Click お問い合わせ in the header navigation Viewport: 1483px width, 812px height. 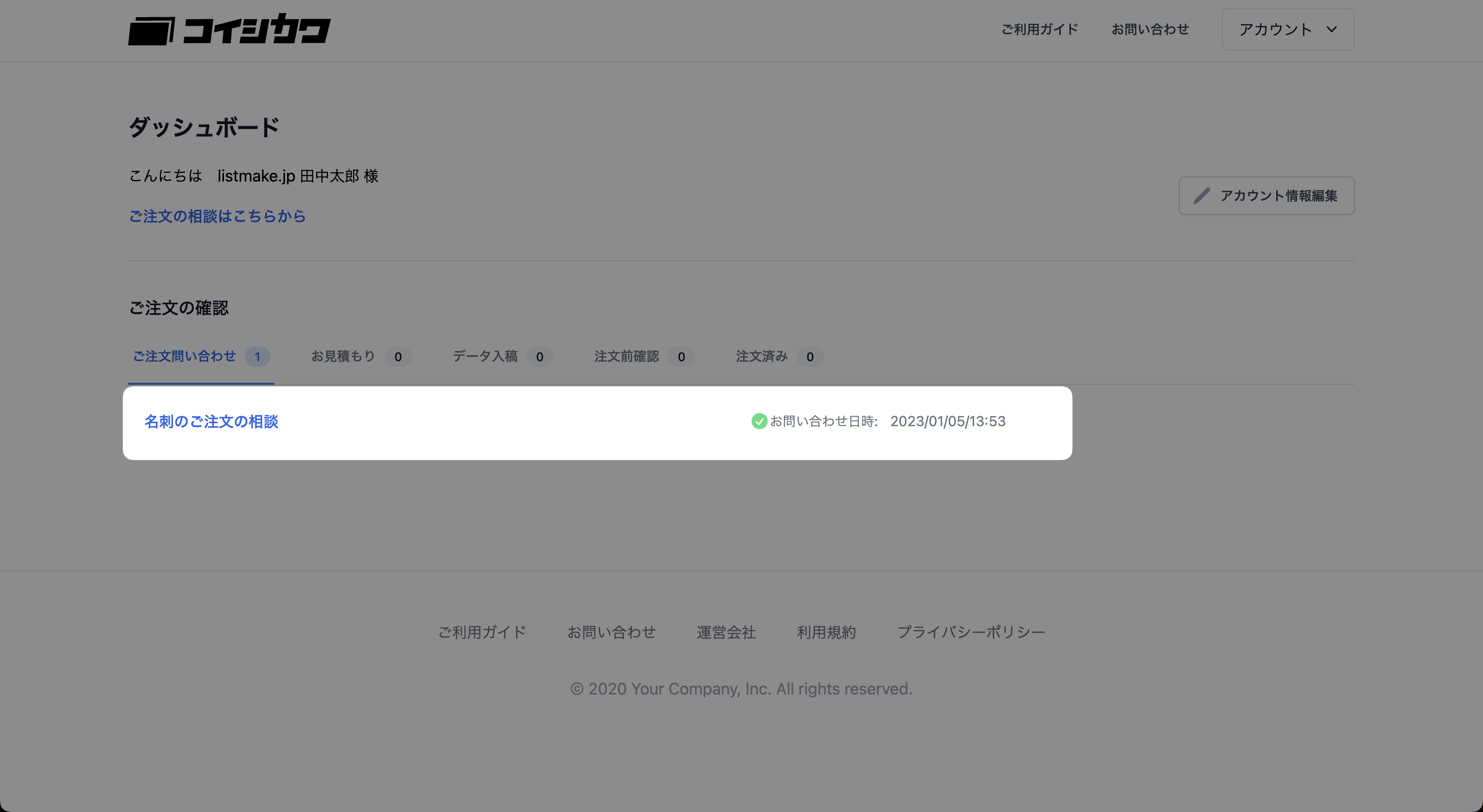(x=1150, y=29)
